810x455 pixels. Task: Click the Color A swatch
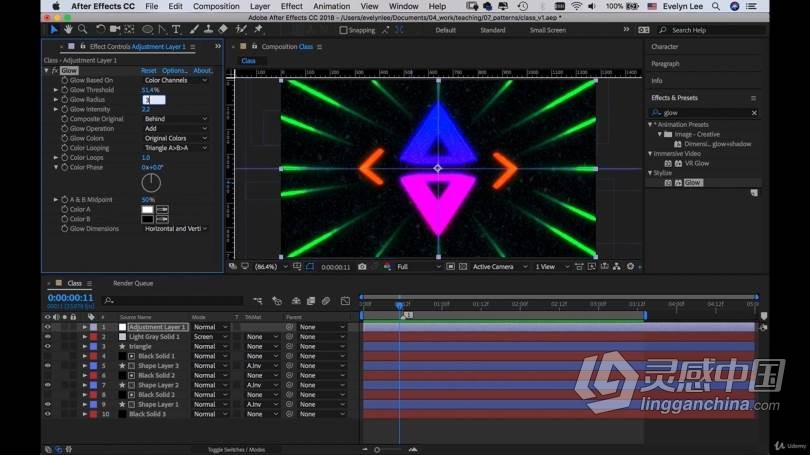point(147,209)
